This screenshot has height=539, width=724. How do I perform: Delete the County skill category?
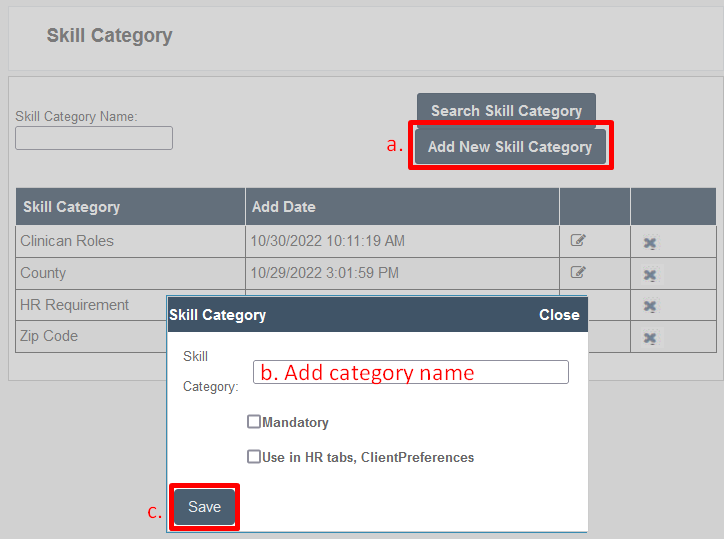[x=650, y=275]
